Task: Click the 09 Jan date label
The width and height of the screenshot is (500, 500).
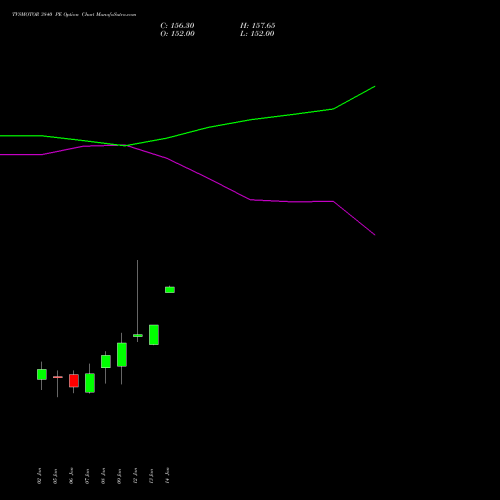Action: (119, 476)
